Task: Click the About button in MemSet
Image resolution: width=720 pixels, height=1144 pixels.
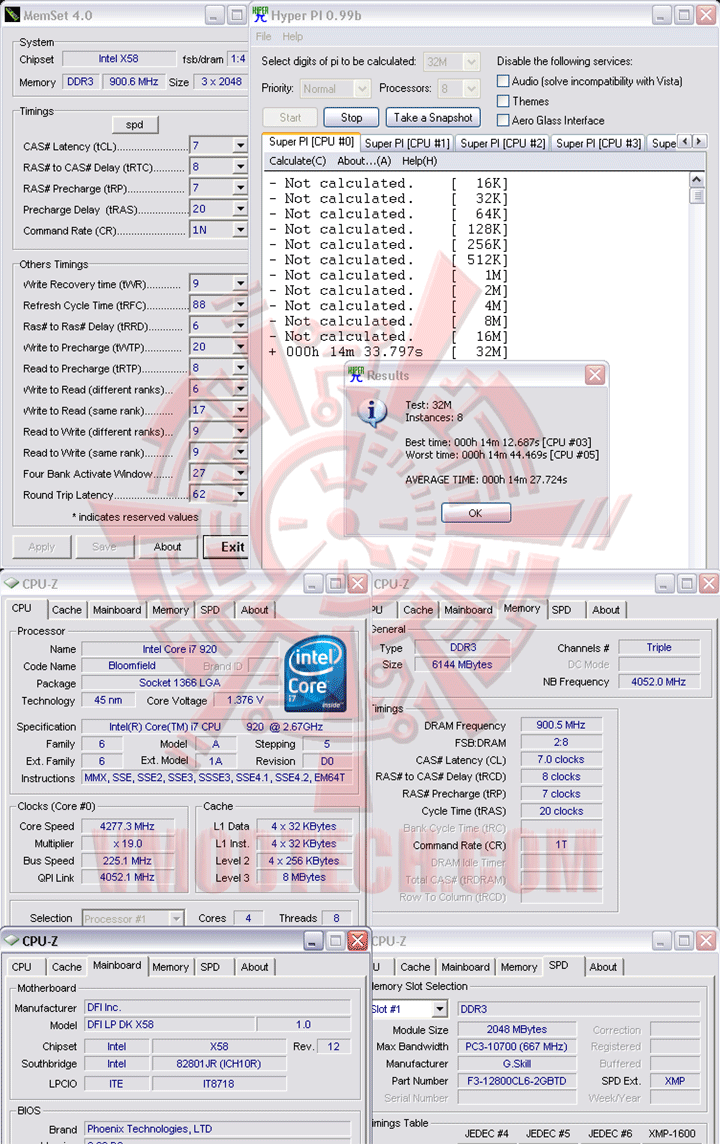Action: click(x=167, y=546)
